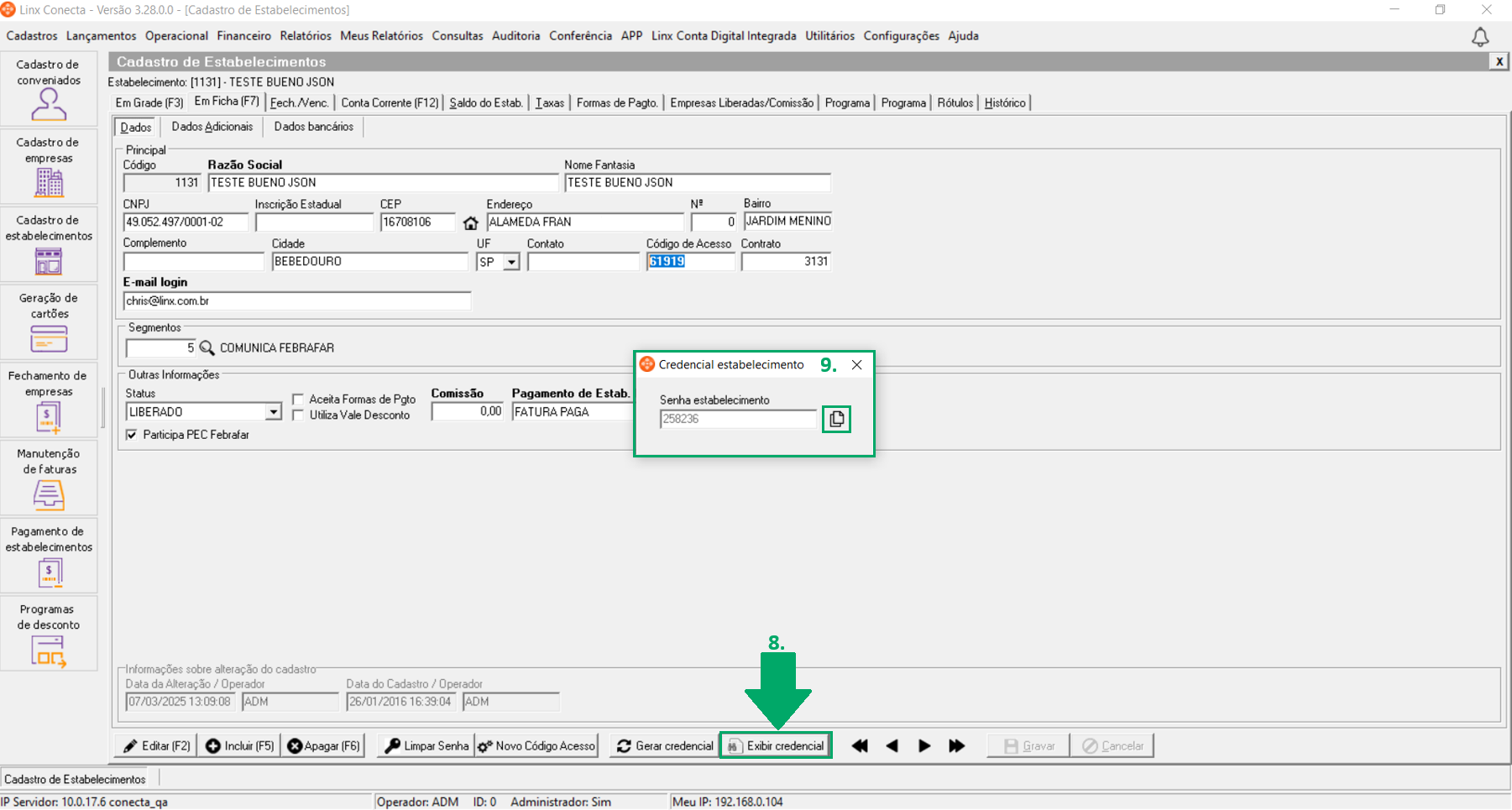This screenshot has height=810, width=1512.
Task: Go to the previous record
Action: pyautogui.click(x=892, y=745)
